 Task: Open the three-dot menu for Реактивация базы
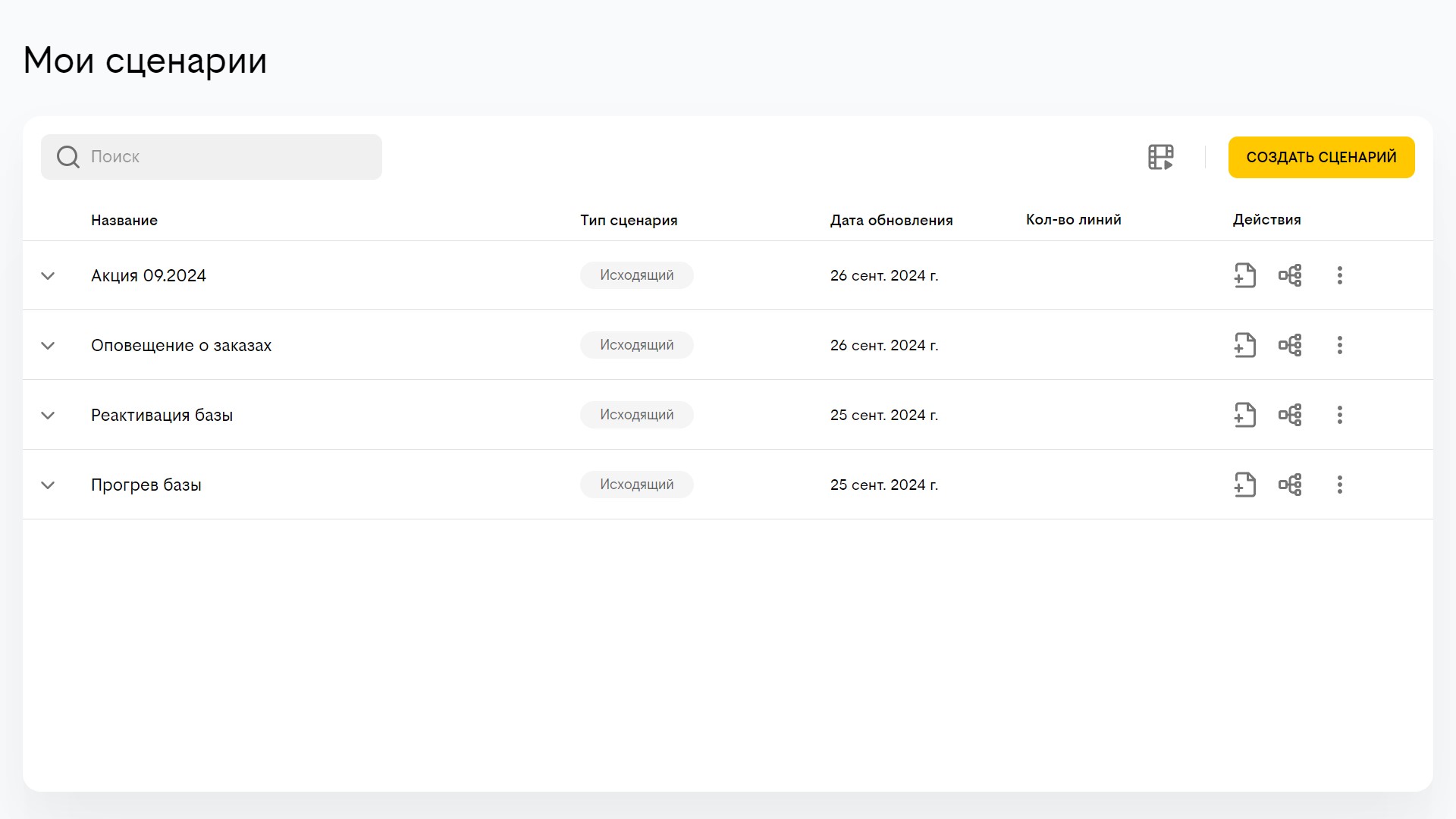pyautogui.click(x=1340, y=415)
